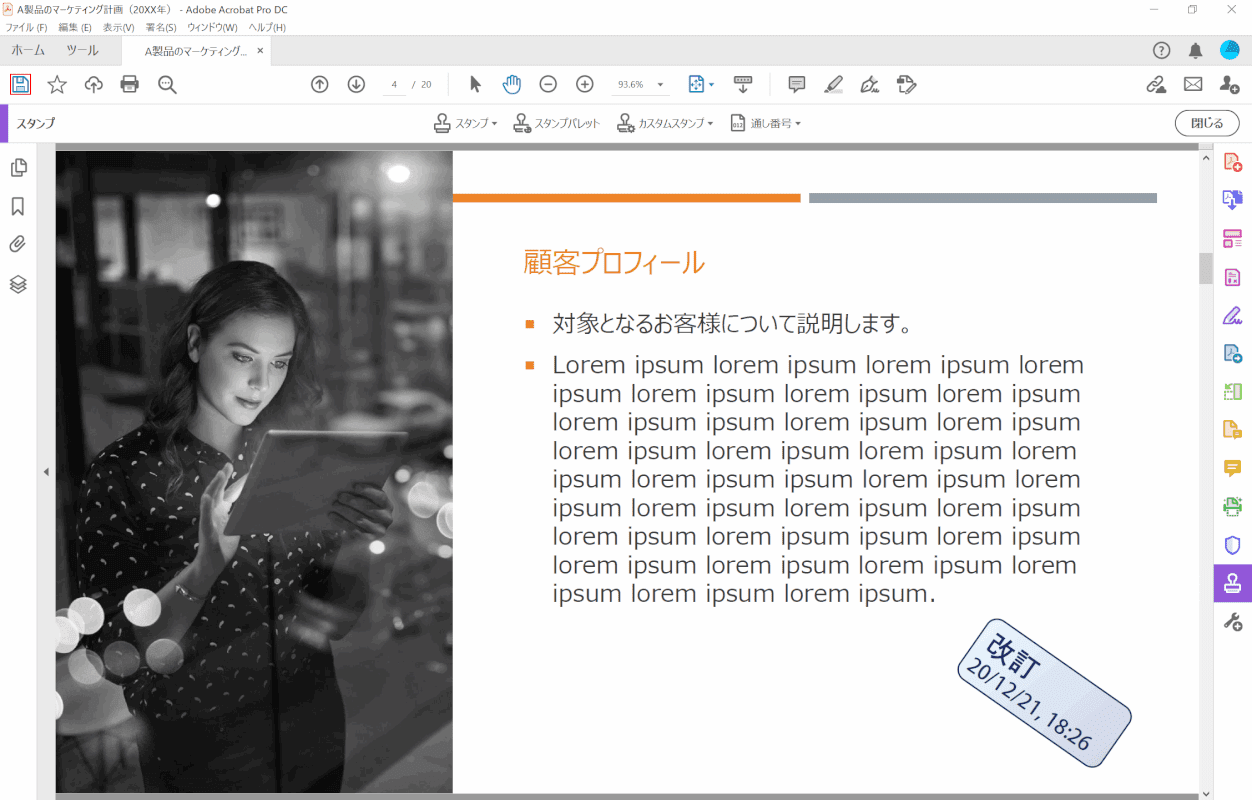Toggle scrolling mode with the keyboard icon
1252x800 pixels.
click(743, 85)
